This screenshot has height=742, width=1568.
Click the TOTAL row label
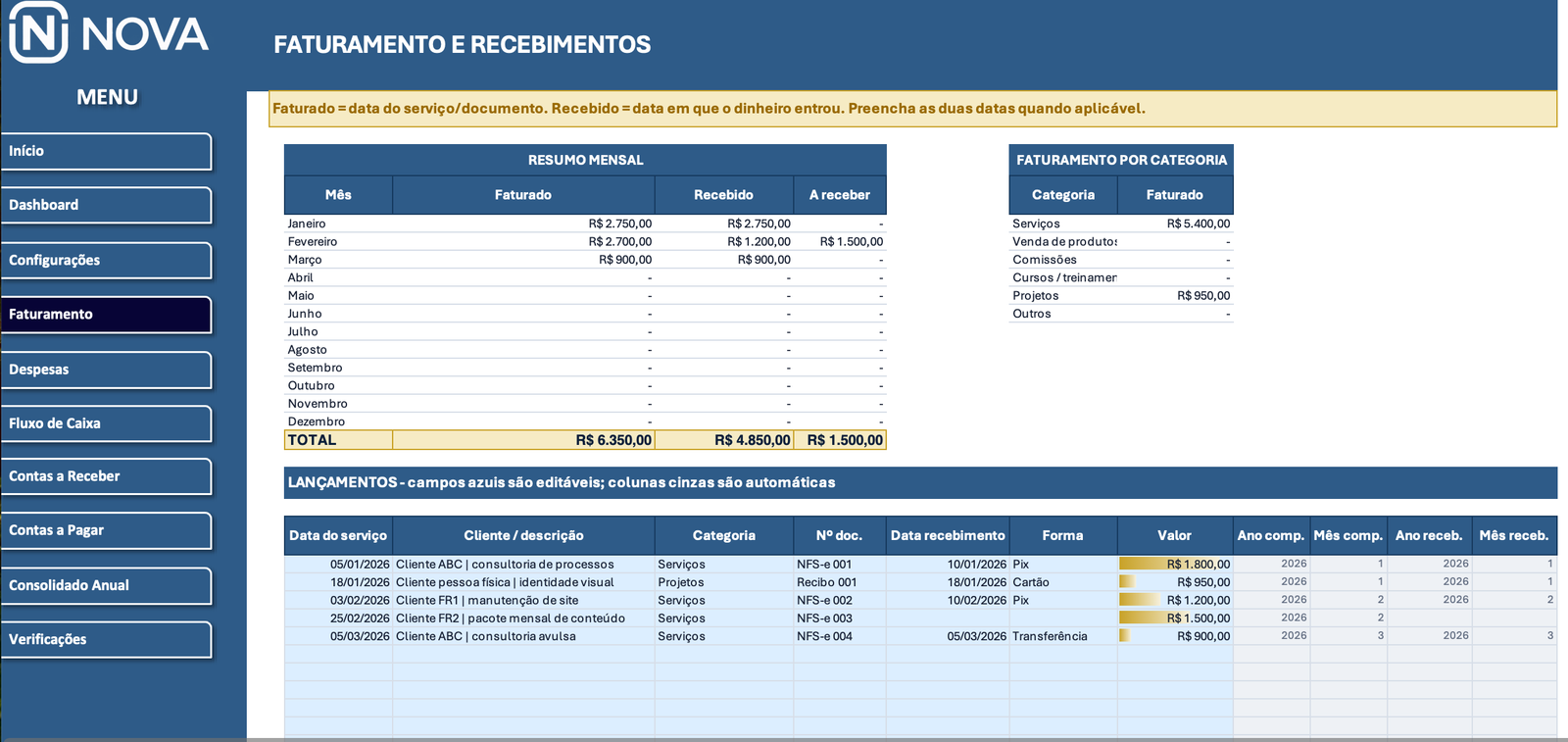(x=338, y=440)
